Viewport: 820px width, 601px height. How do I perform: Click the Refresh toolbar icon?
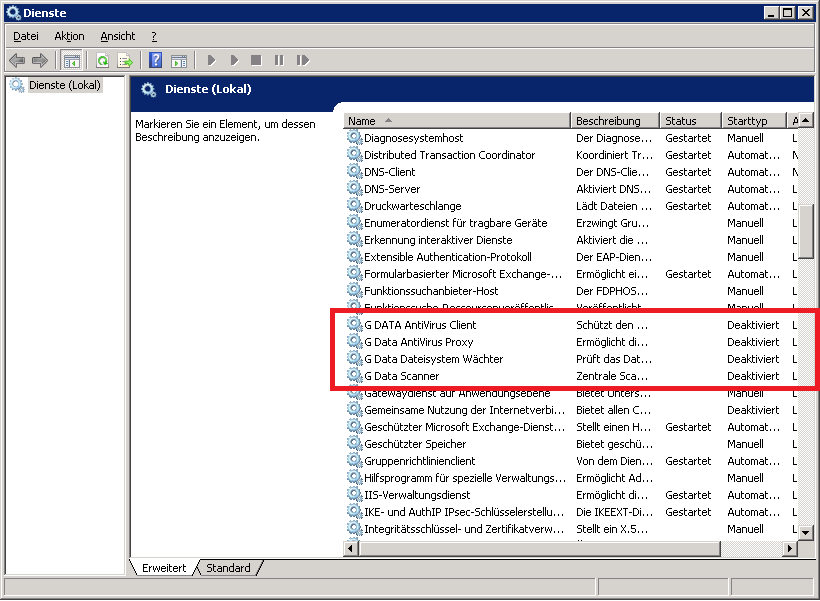[x=102, y=61]
